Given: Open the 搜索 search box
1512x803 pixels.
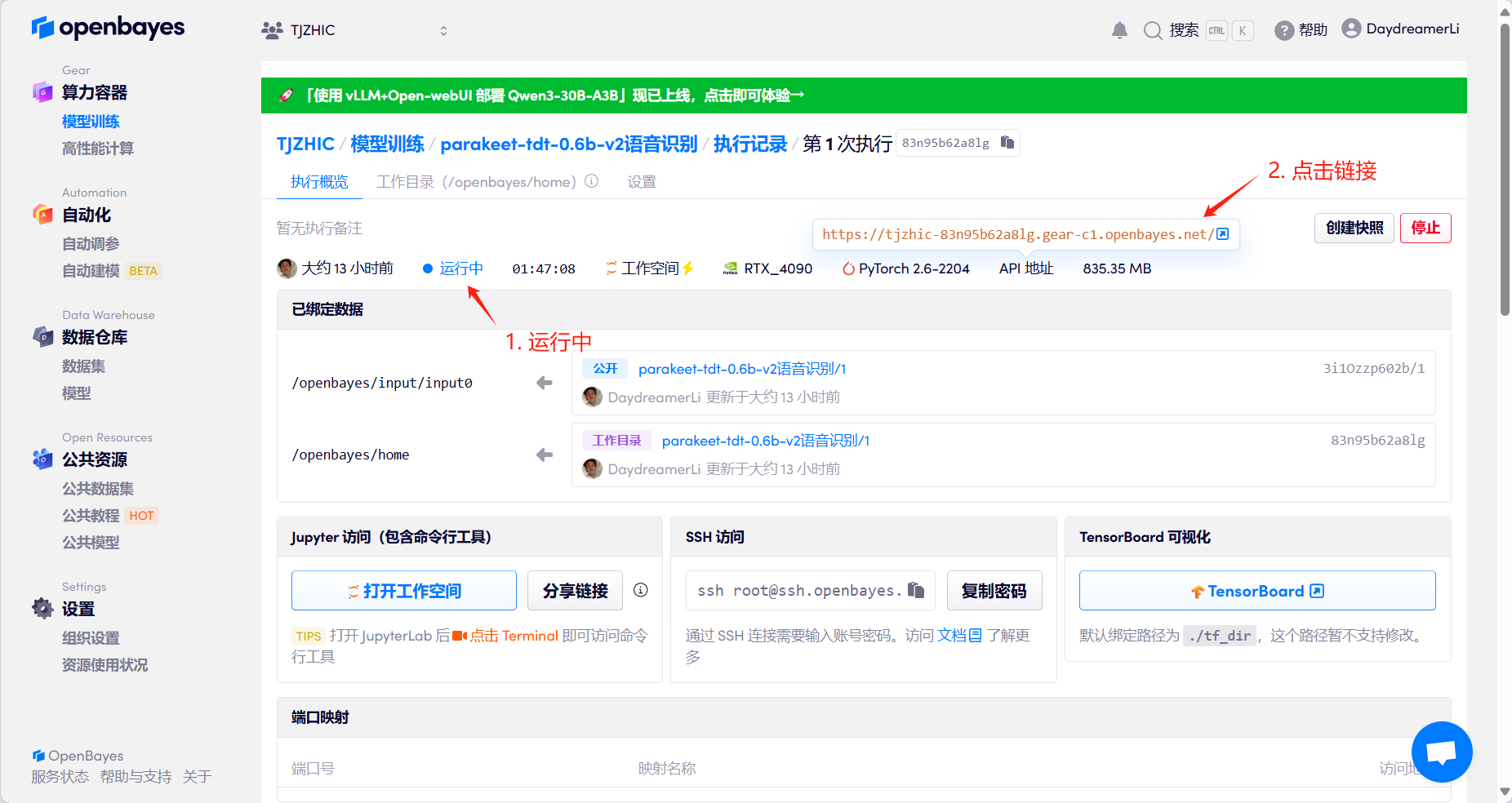Looking at the screenshot, I should pyautogui.click(x=1172, y=31).
